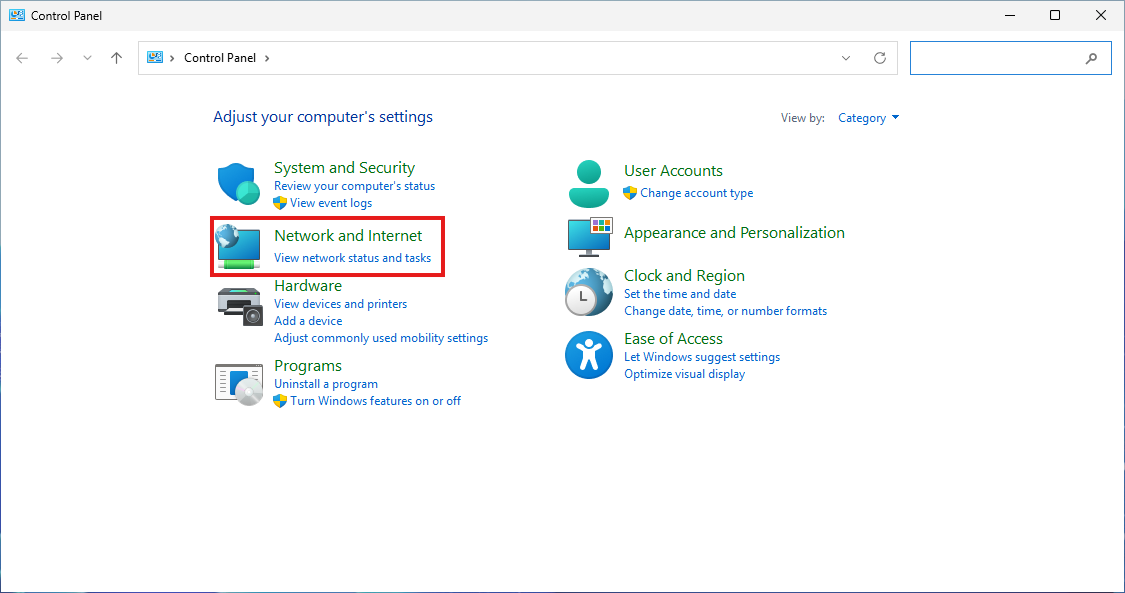Go up one level with the up arrow
This screenshot has width=1125, height=593.
(116, 58)
